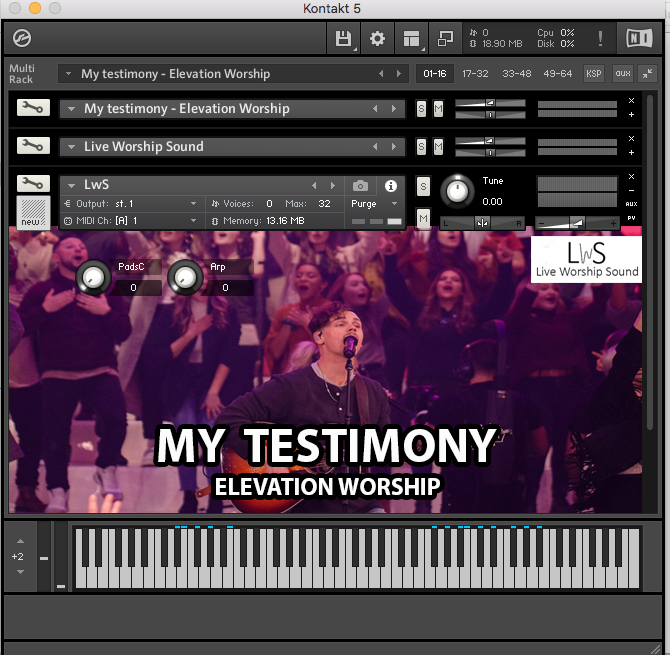Select the 01-16 instrument page tab
Viewport: 670px width, 655px height.
(435, 73)
